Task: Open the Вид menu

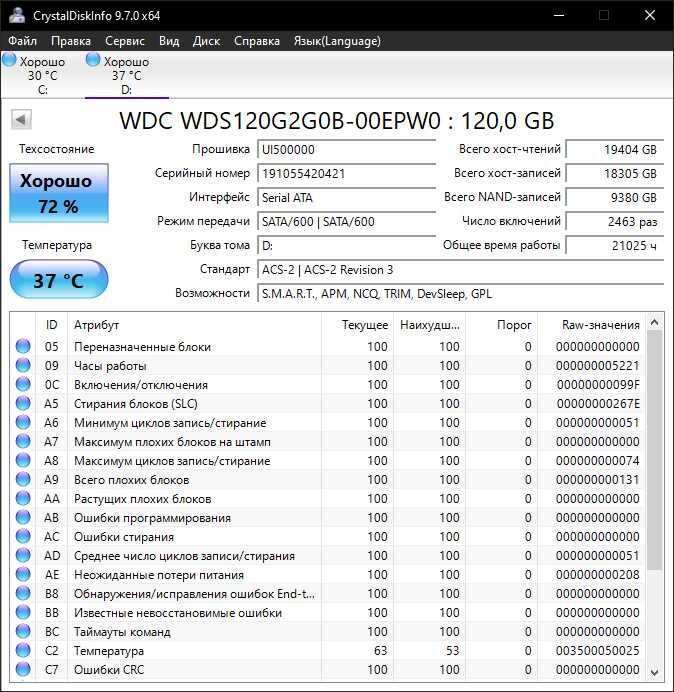Action: tap(169, 41)
